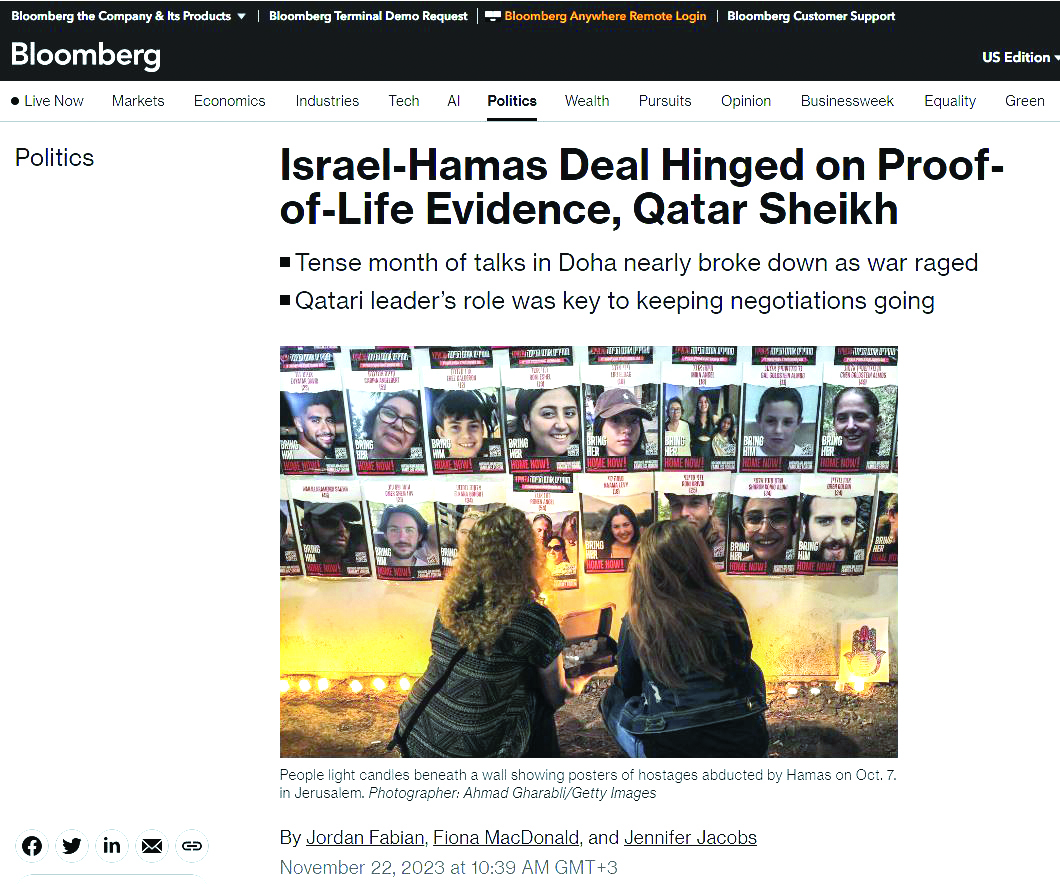Click the Bloomberg Anywhere monitor icon
This screenshot has height=884, width=1060.
(x=493, y=16)
